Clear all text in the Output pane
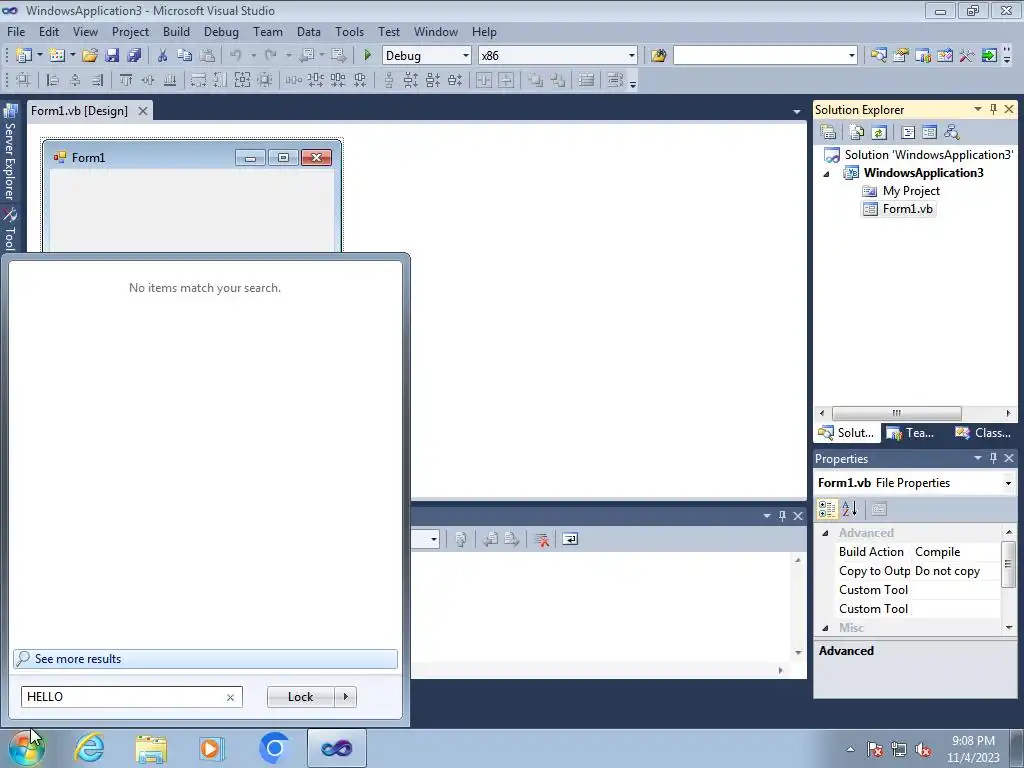 click(541, 539)
